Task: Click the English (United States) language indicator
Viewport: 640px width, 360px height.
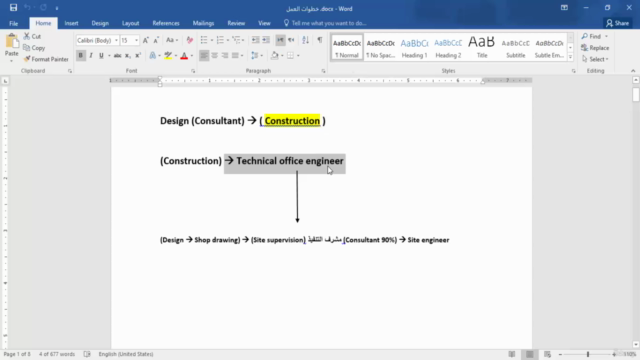Action: 126,354
